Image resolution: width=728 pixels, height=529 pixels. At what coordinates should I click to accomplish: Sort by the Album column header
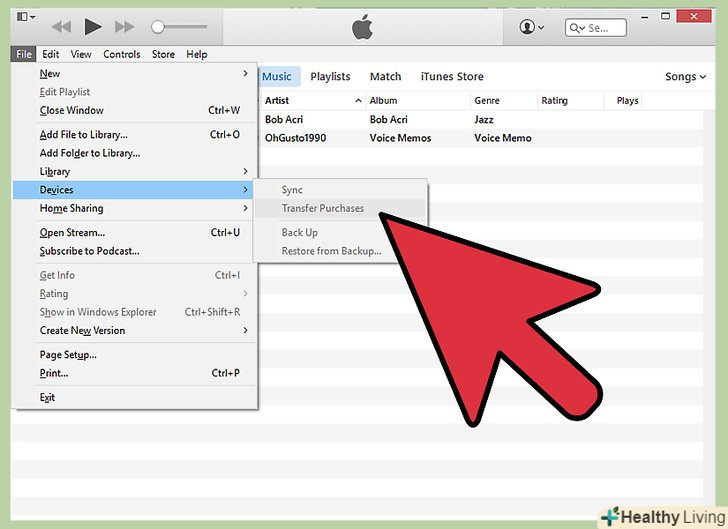pyautogui.click(x=418, y=101)
